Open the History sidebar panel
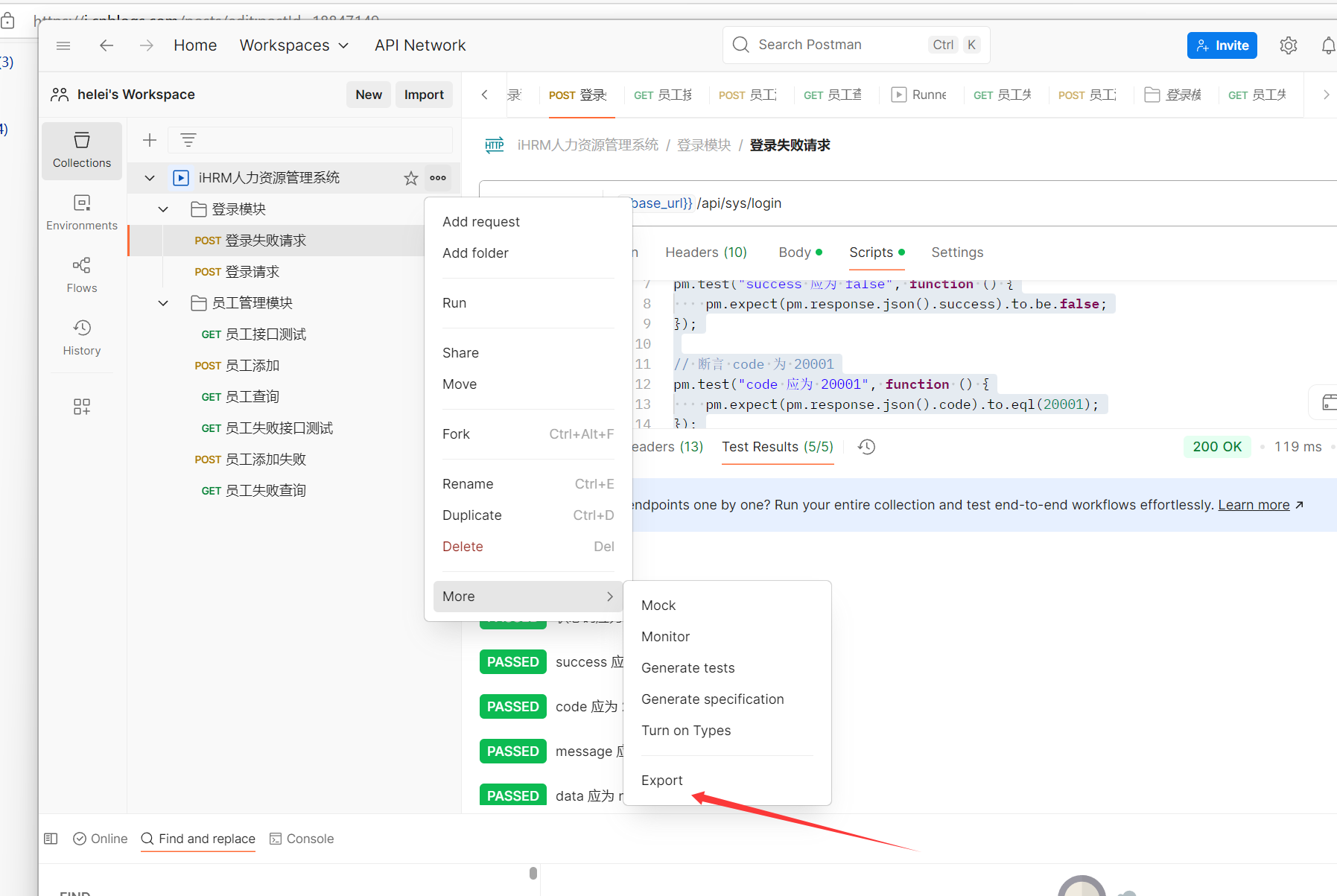This screenshot has width=1337, height=896. coord(82,338)
